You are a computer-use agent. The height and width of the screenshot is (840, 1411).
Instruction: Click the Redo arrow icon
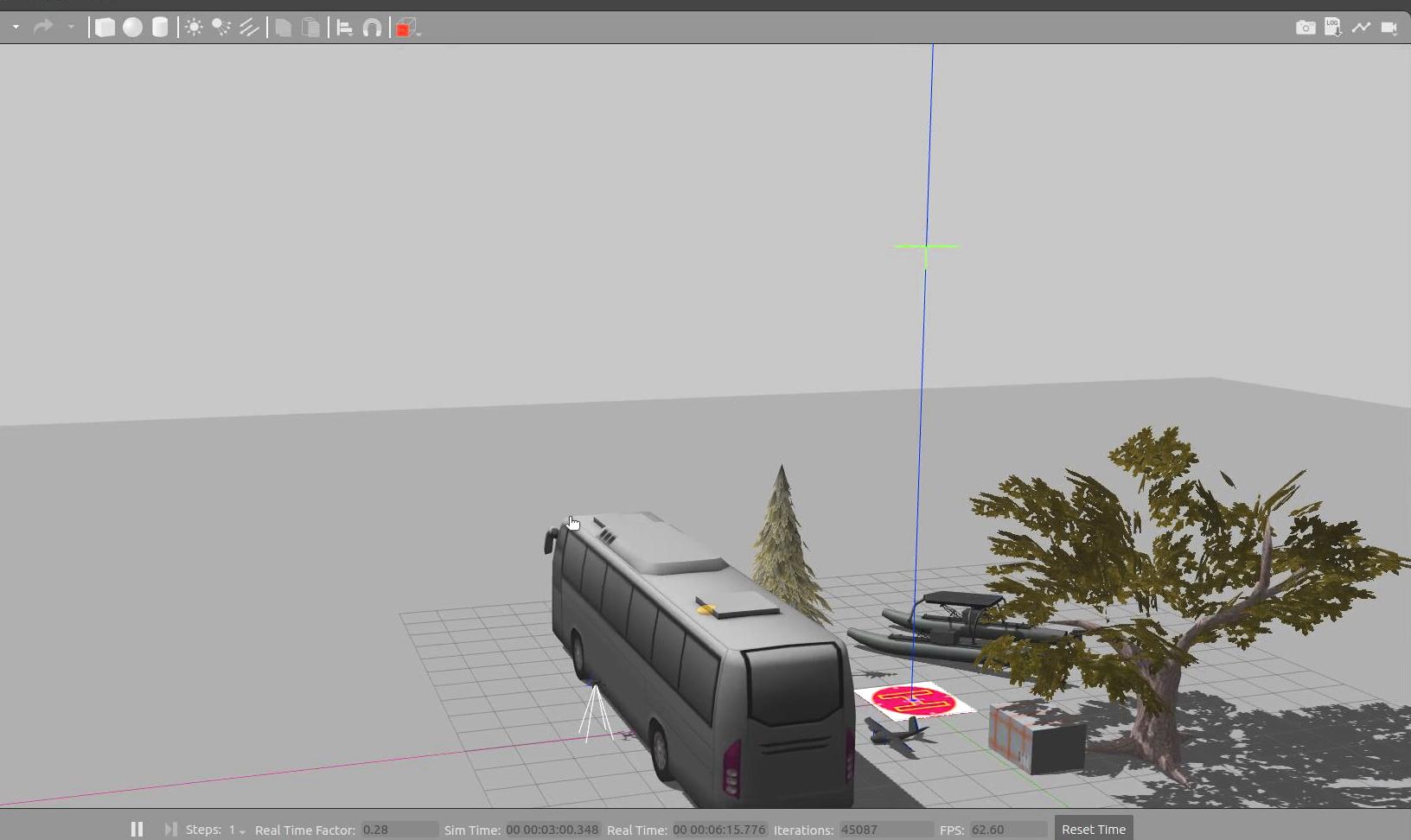coord(42,28)
